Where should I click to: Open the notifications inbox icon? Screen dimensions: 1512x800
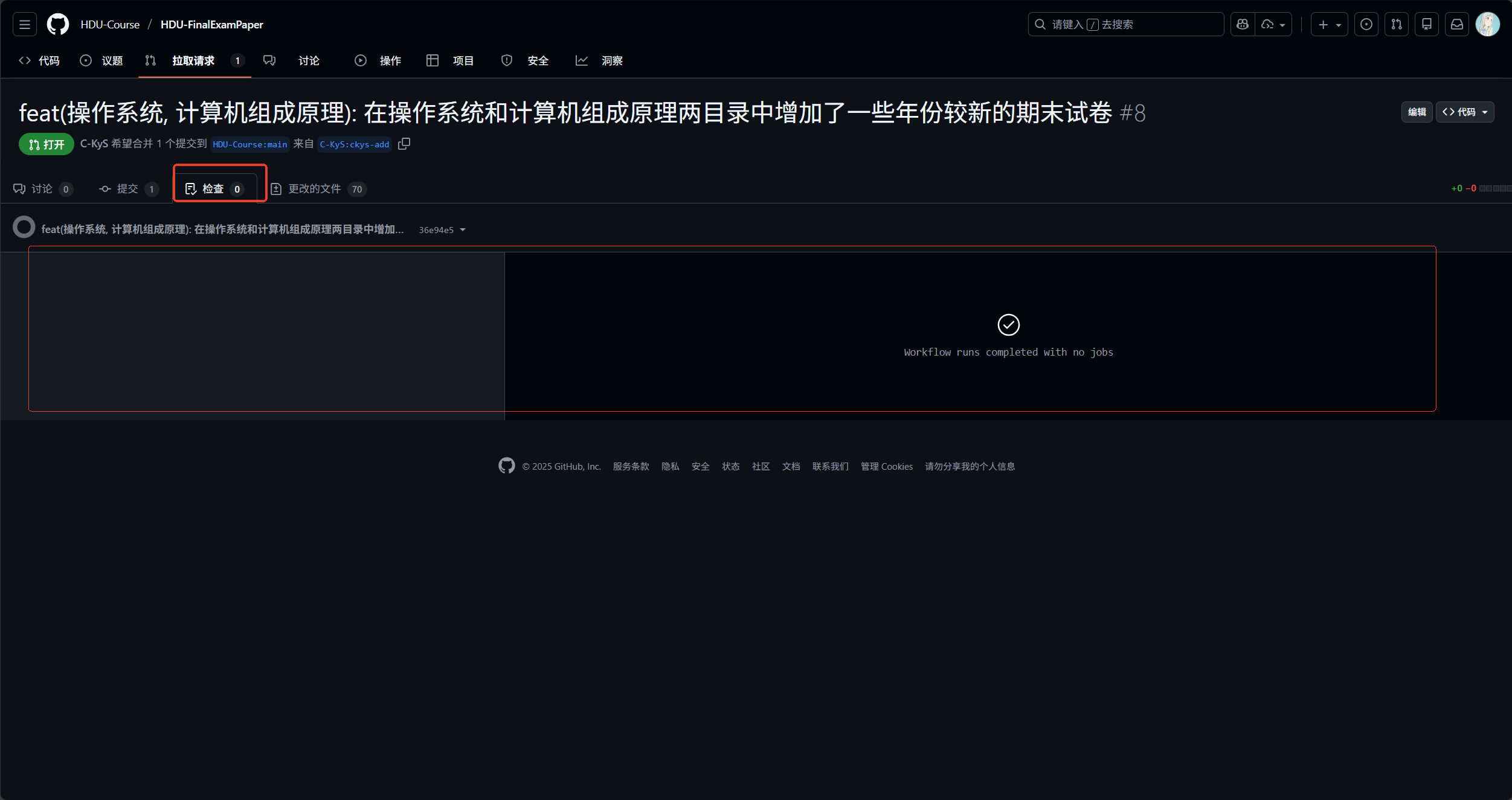(x=1456, y=24)
